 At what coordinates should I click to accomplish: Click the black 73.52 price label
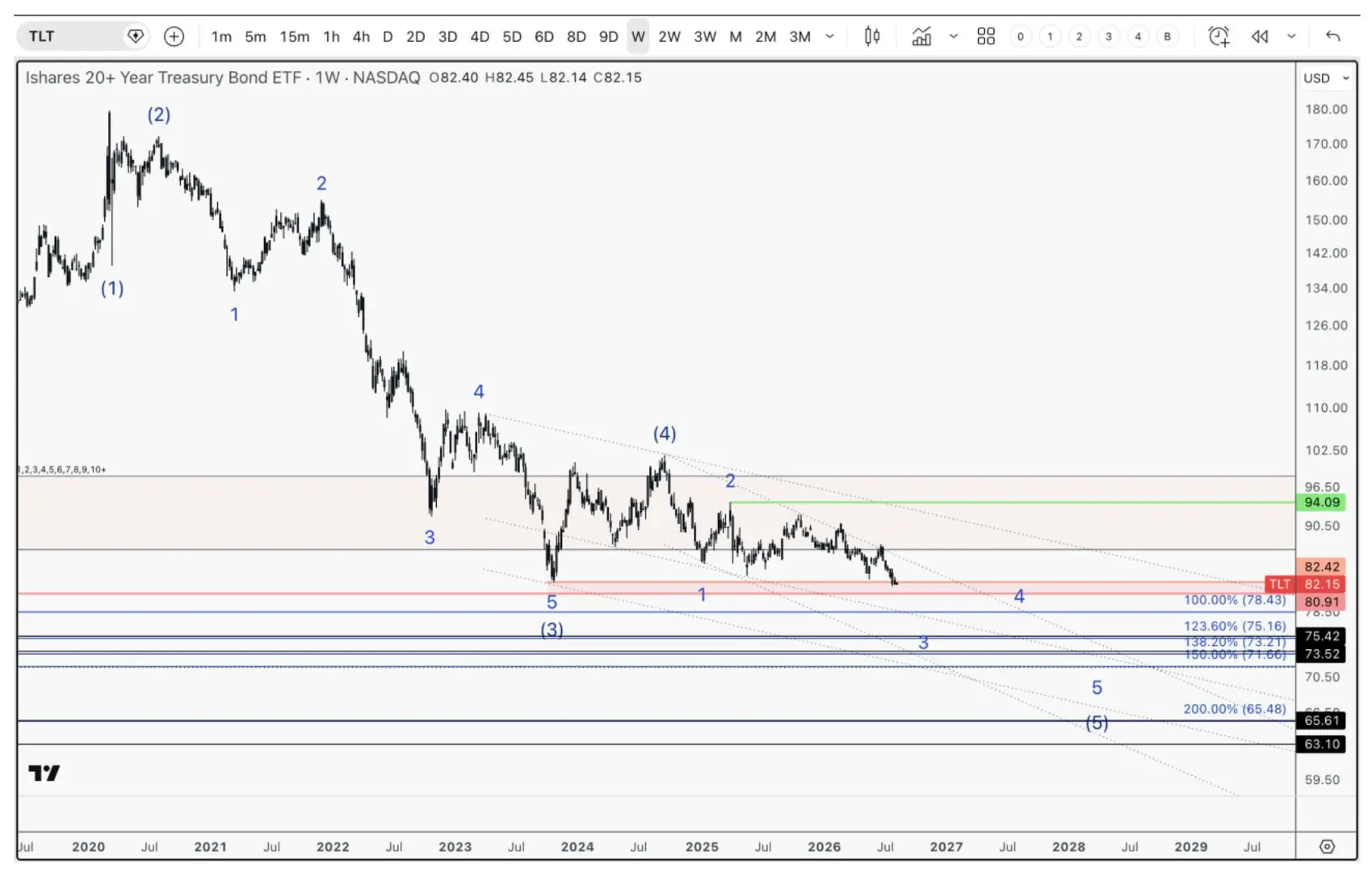[1322, 654]
